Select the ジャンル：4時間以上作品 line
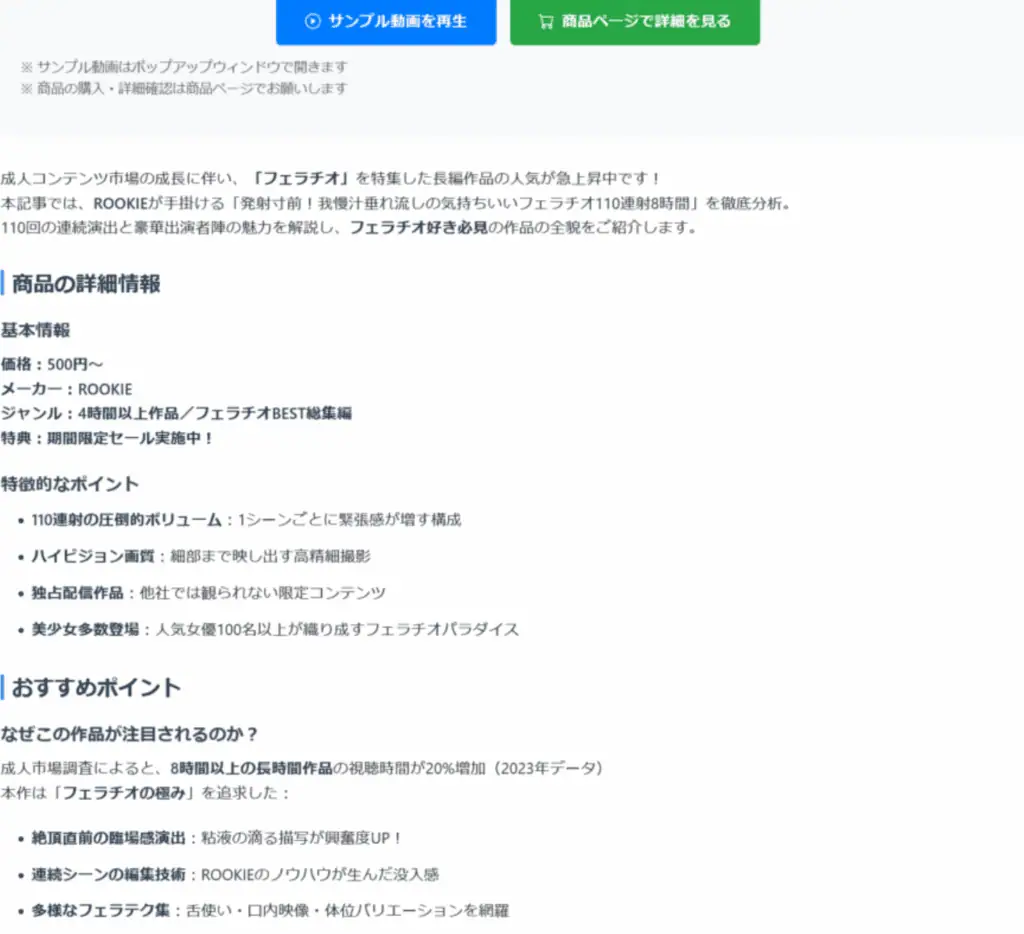The image size is (1024, 934). pyautogui.click(x=176, y=413)
